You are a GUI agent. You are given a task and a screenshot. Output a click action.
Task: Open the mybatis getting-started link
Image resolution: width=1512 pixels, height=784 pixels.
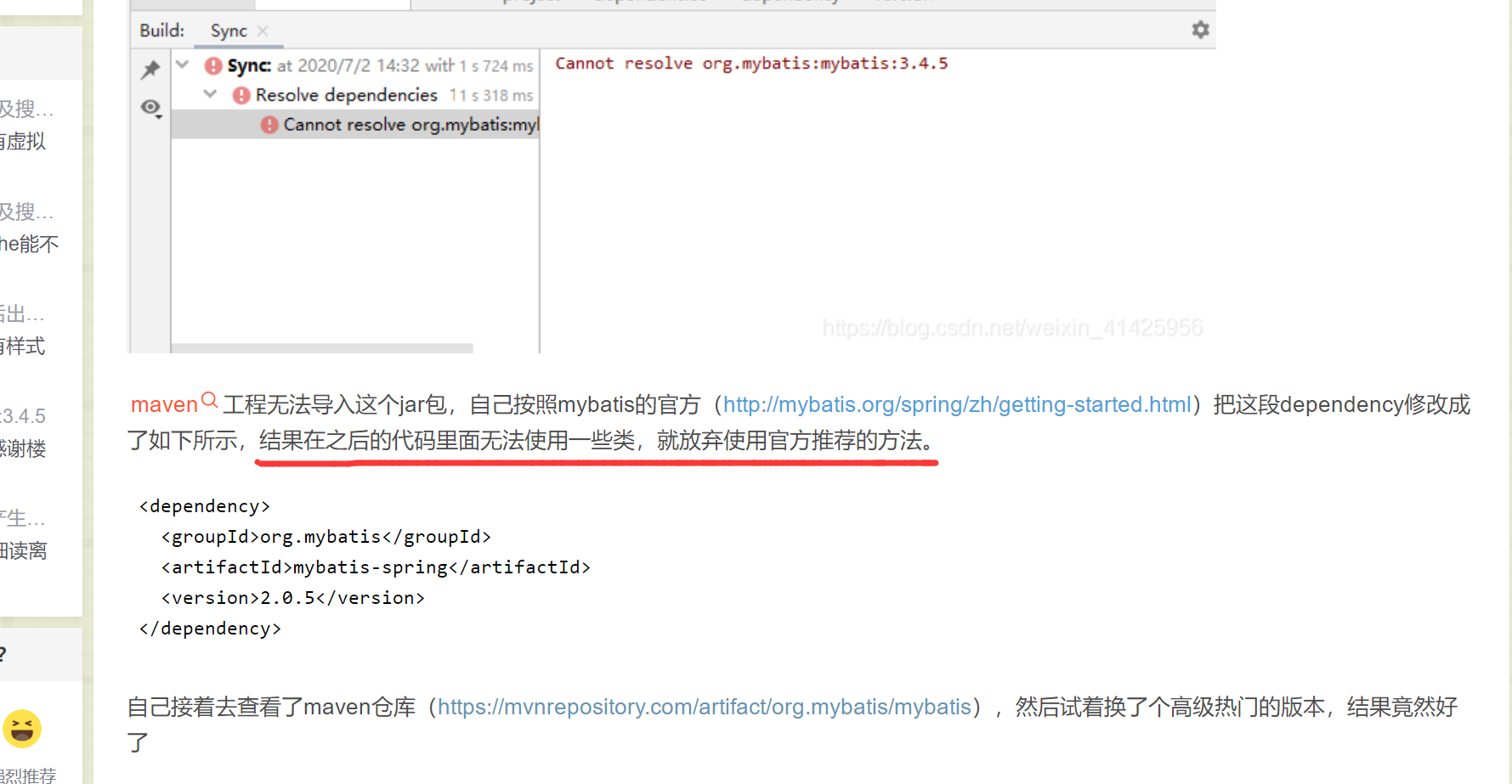click(955, 404)
